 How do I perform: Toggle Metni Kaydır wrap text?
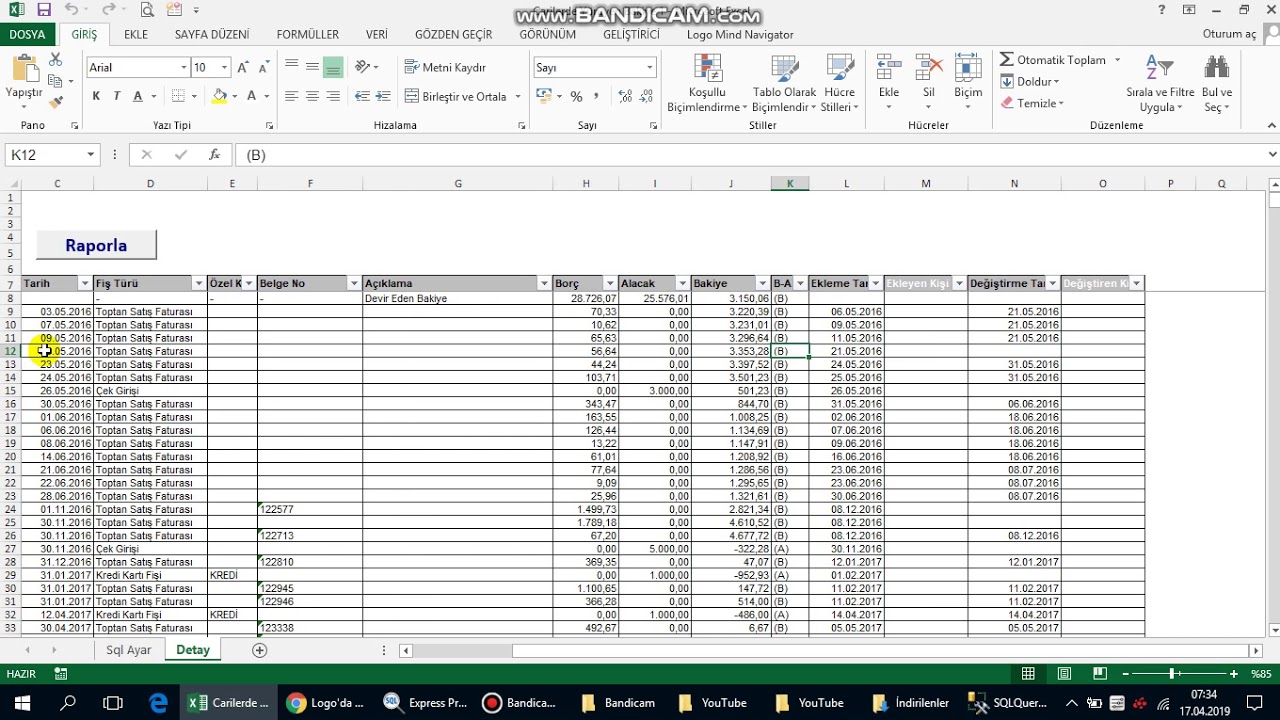[446, 67]
